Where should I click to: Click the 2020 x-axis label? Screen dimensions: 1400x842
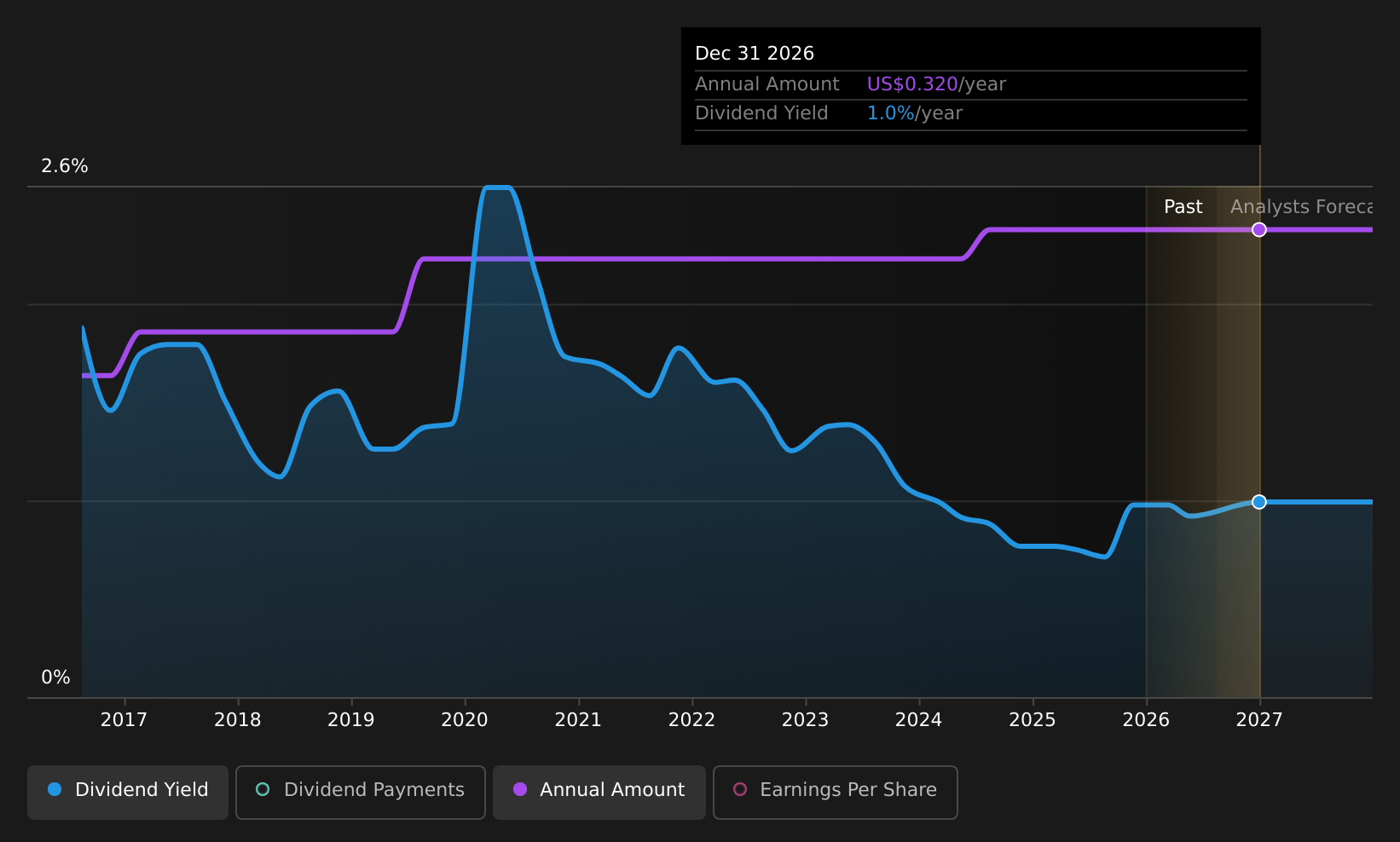pos(465,720)
